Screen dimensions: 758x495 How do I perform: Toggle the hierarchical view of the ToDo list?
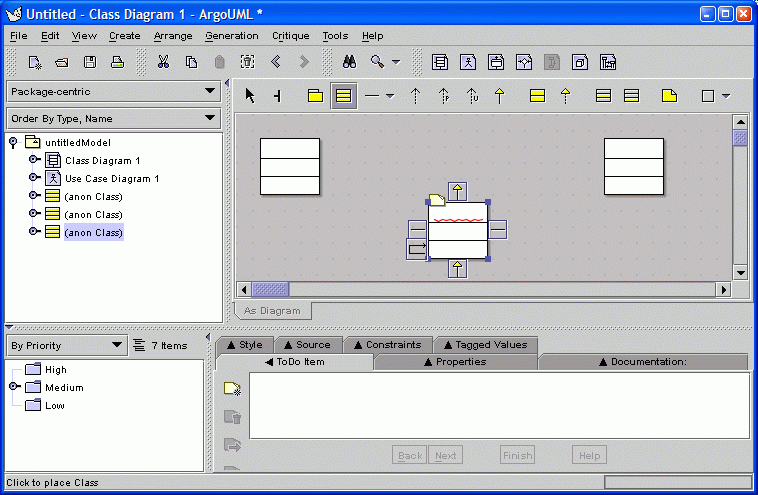[x=139, y=345]
